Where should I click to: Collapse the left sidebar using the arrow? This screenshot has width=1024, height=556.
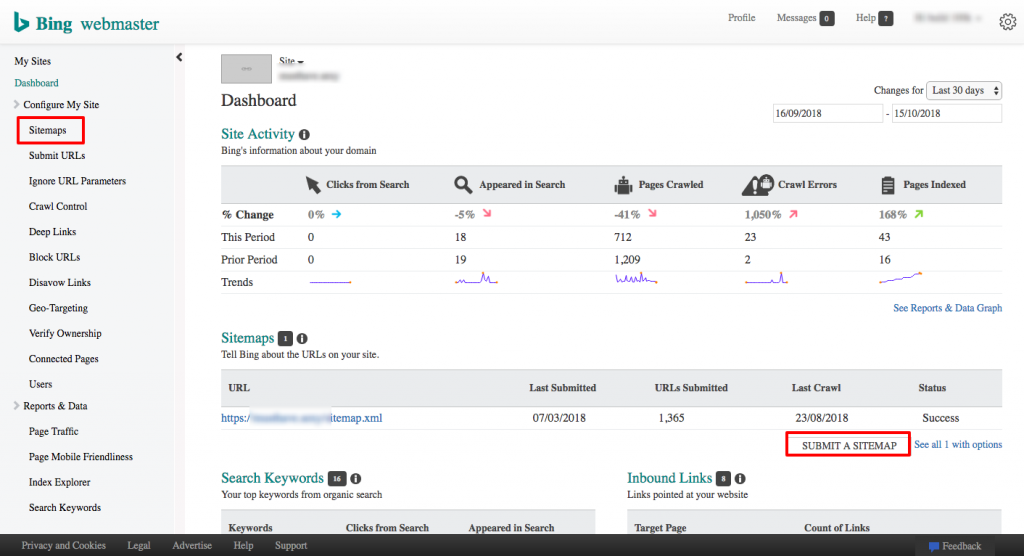[x=179, y=58]
